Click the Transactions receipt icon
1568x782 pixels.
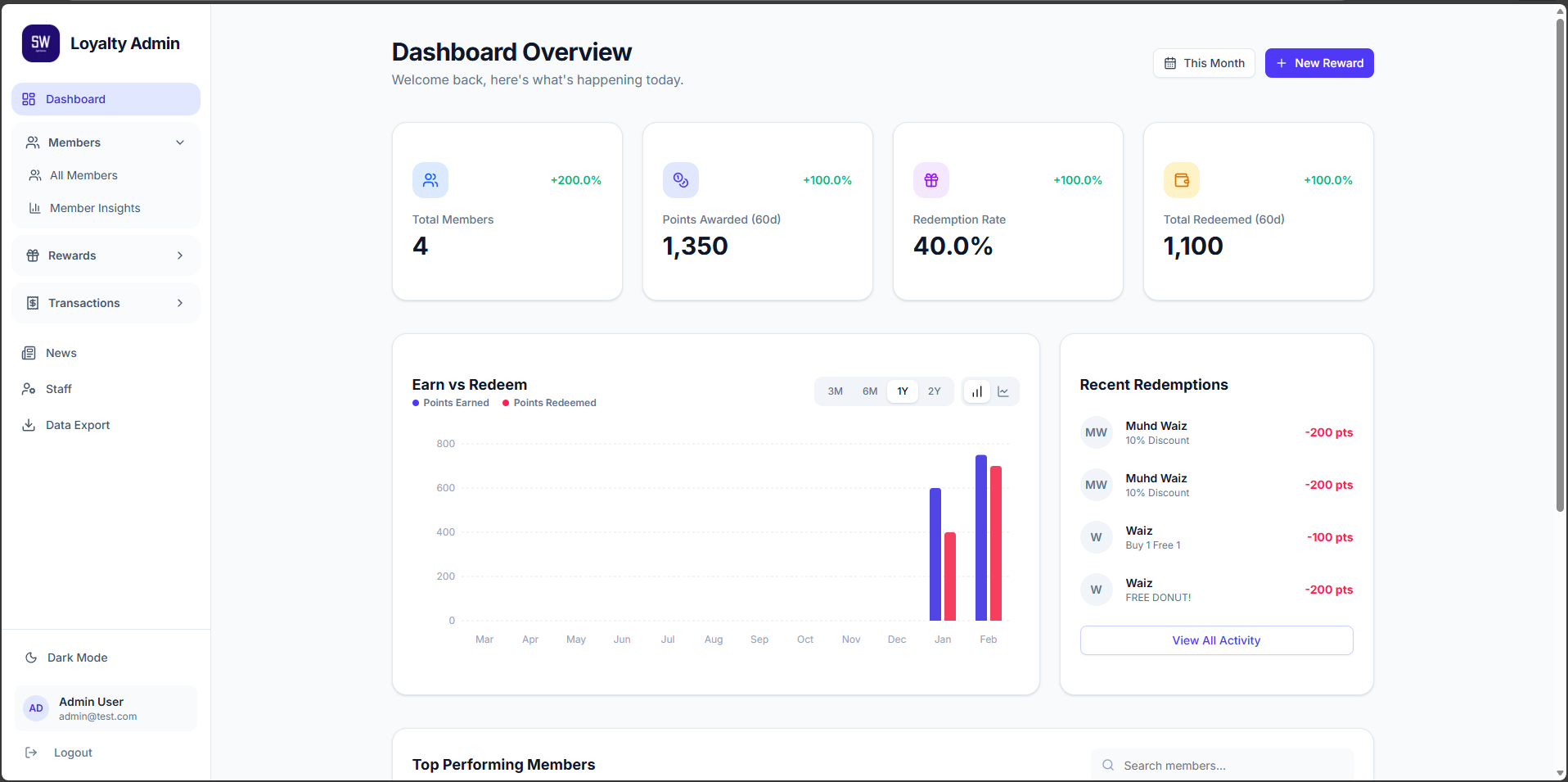tap(32, 302)
